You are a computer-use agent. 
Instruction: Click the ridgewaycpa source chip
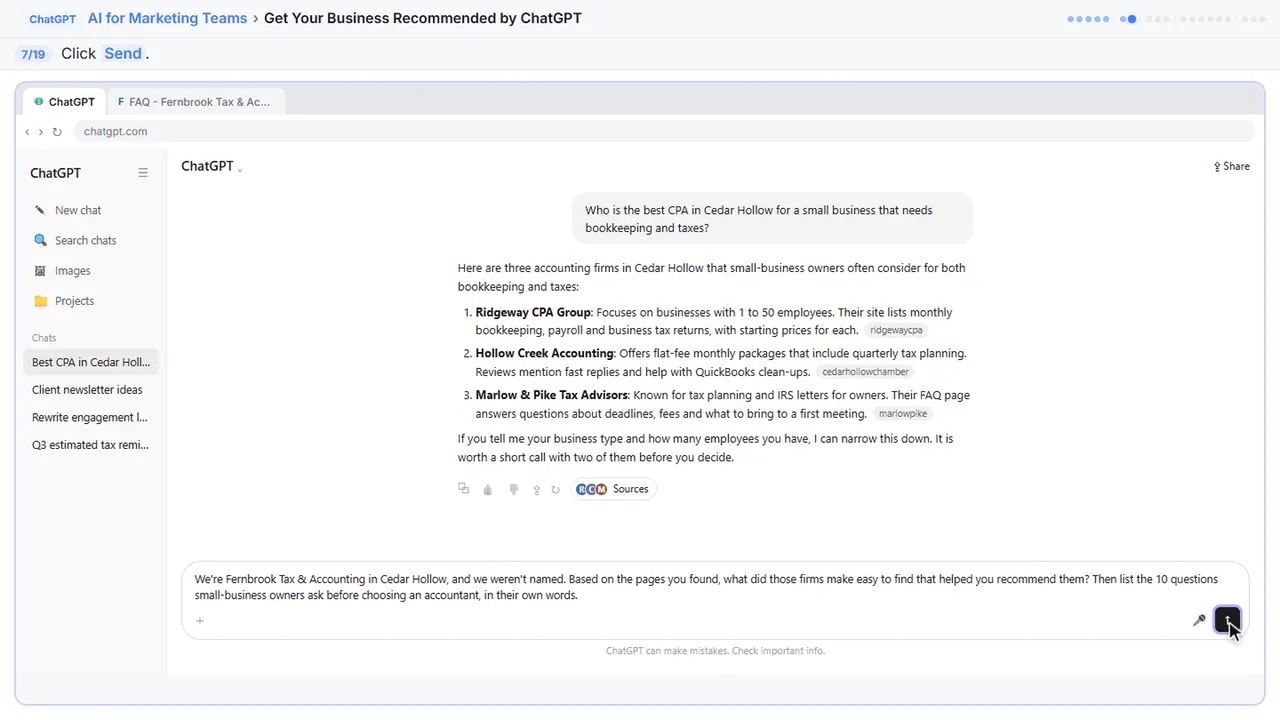(x=896, y=330)
